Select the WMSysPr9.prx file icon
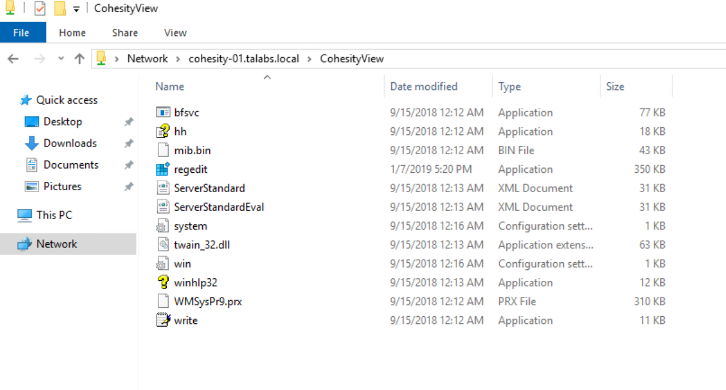Image resolution: width=726 pixels, height=390 pixels. pyautogui.click(x=163, y=302)
